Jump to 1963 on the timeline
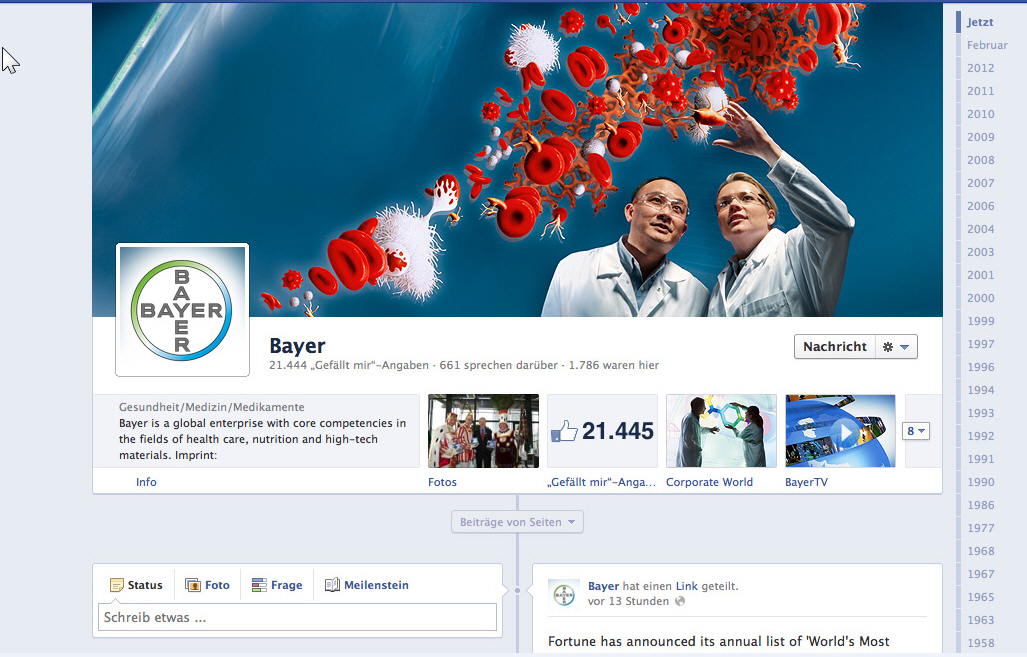 click(980, 620)
